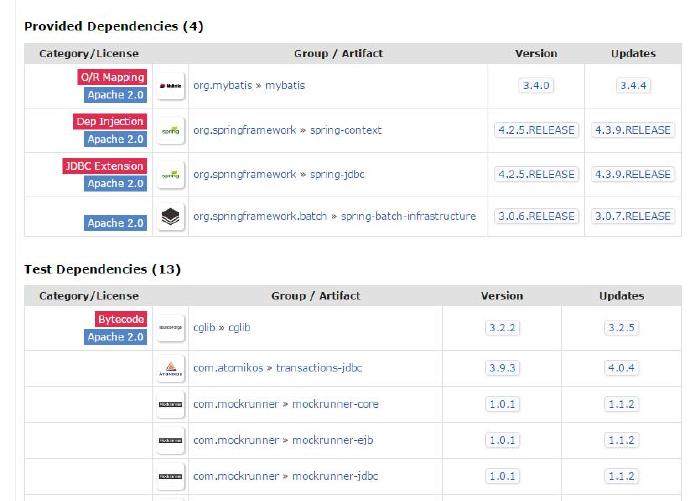Screen dimensions: 690x501
Task: Click the mockrunner-jdbc logo icon
Action: (x=170, y=476)
